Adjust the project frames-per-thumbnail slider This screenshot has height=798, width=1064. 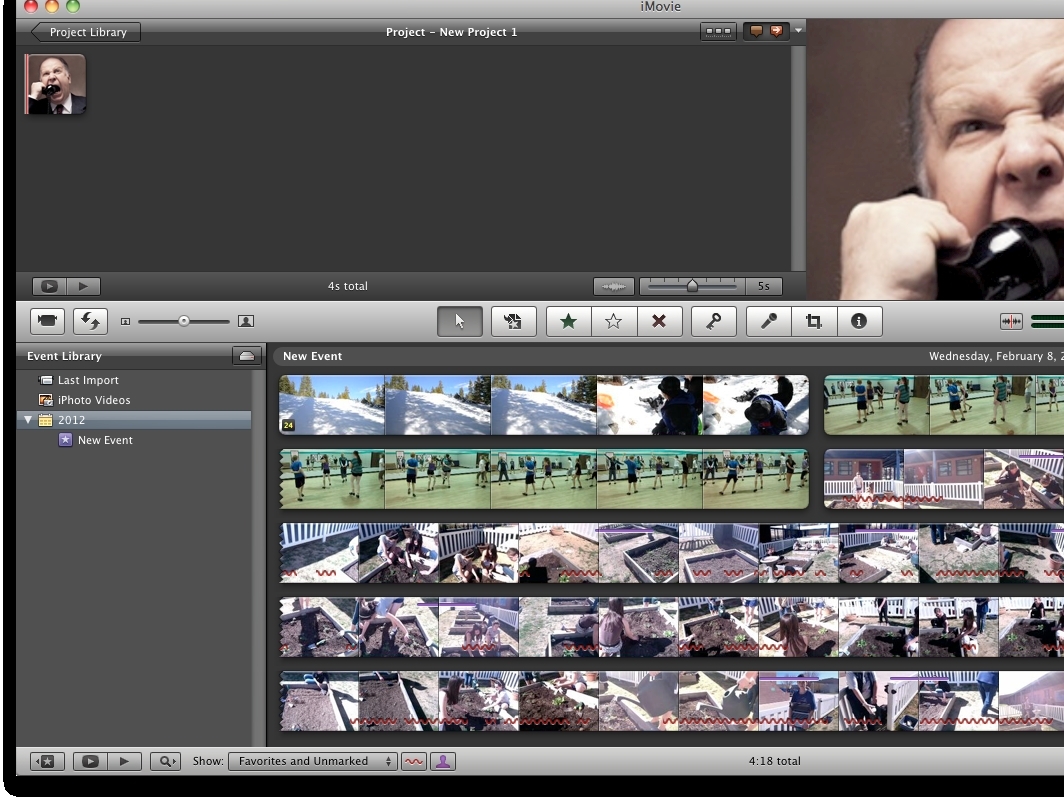(x=692, y=286)
